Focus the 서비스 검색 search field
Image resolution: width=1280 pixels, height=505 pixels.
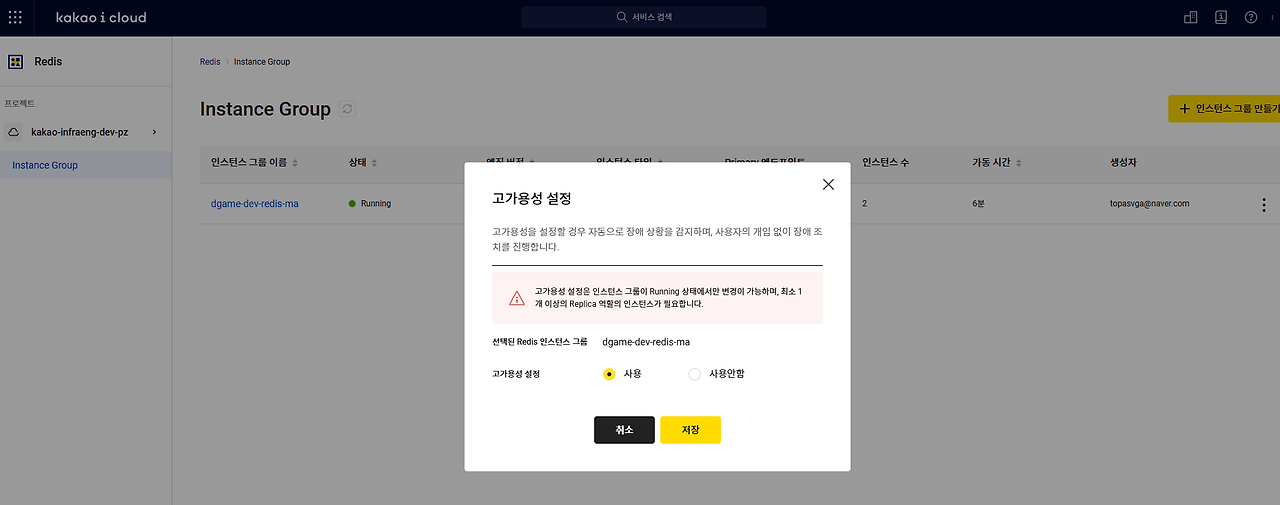[643, 17]
